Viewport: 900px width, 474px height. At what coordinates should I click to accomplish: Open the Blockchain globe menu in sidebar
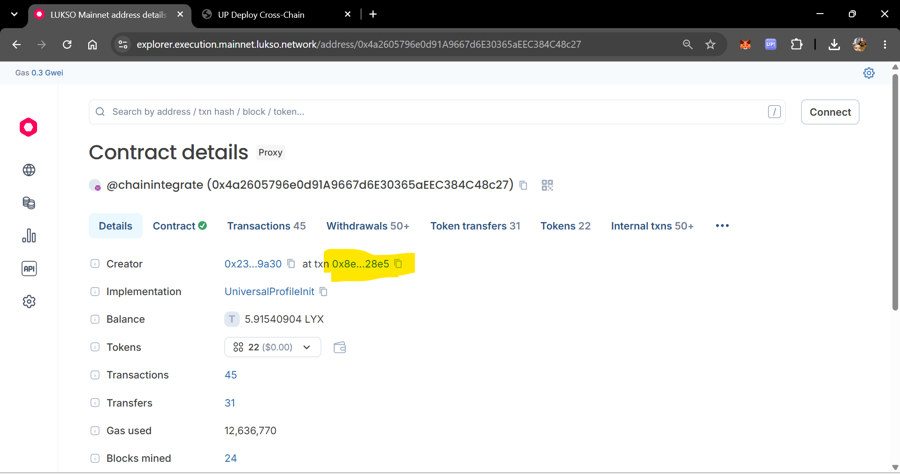pos(29,170)
